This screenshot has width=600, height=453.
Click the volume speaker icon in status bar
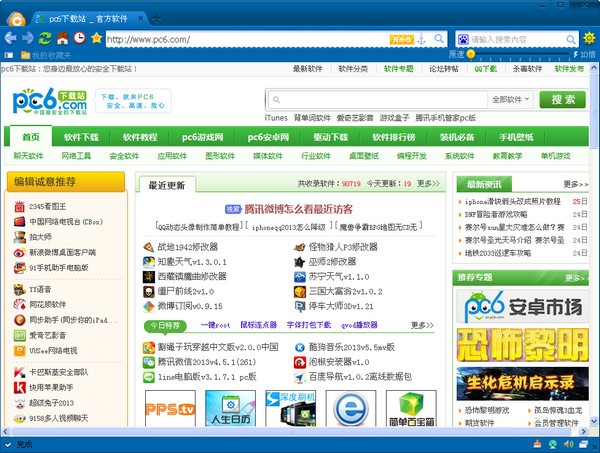(568, 444)
